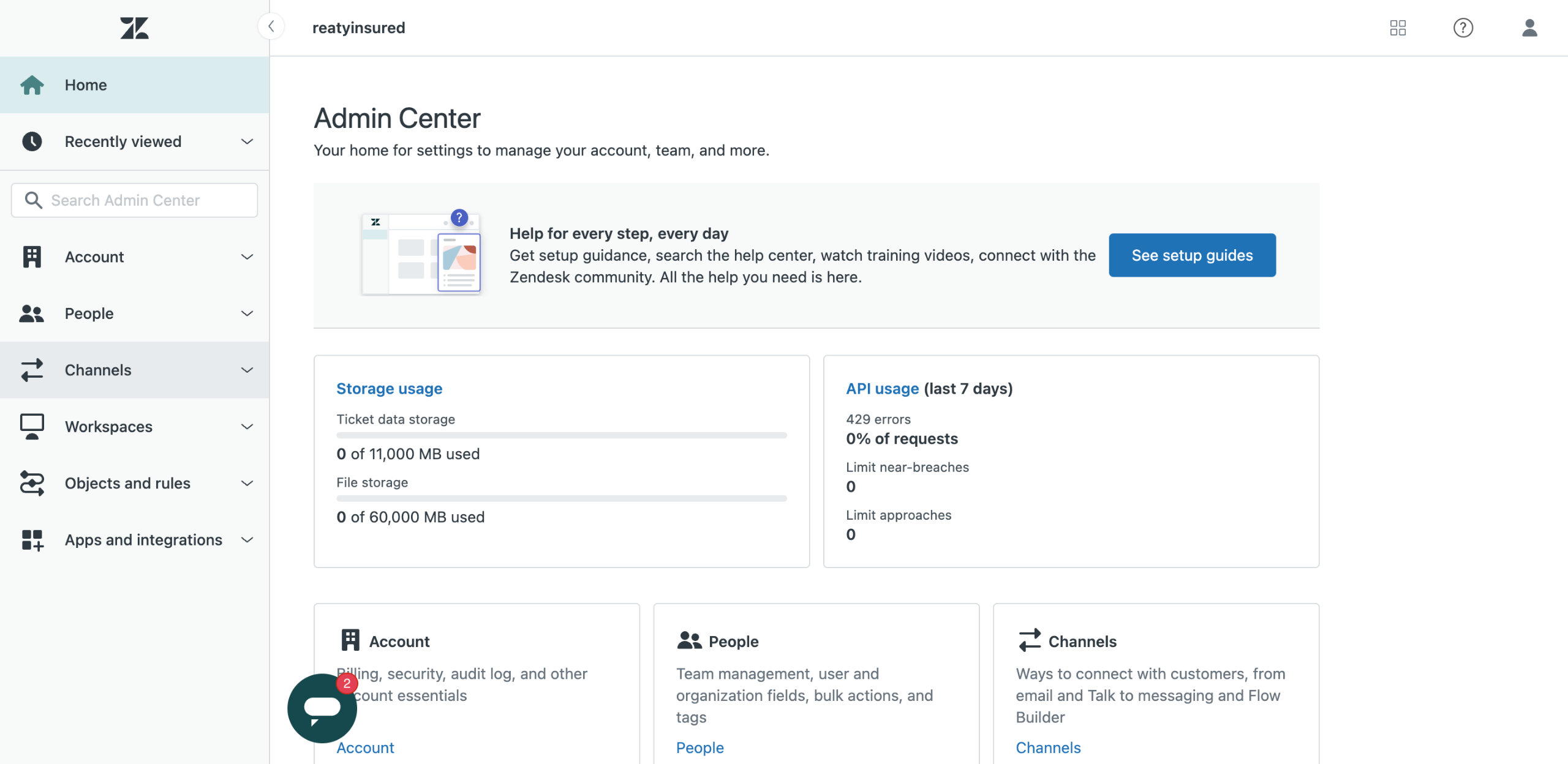Expand the People section chevron
Screen dimensions: 1568x764
(247, 313)
